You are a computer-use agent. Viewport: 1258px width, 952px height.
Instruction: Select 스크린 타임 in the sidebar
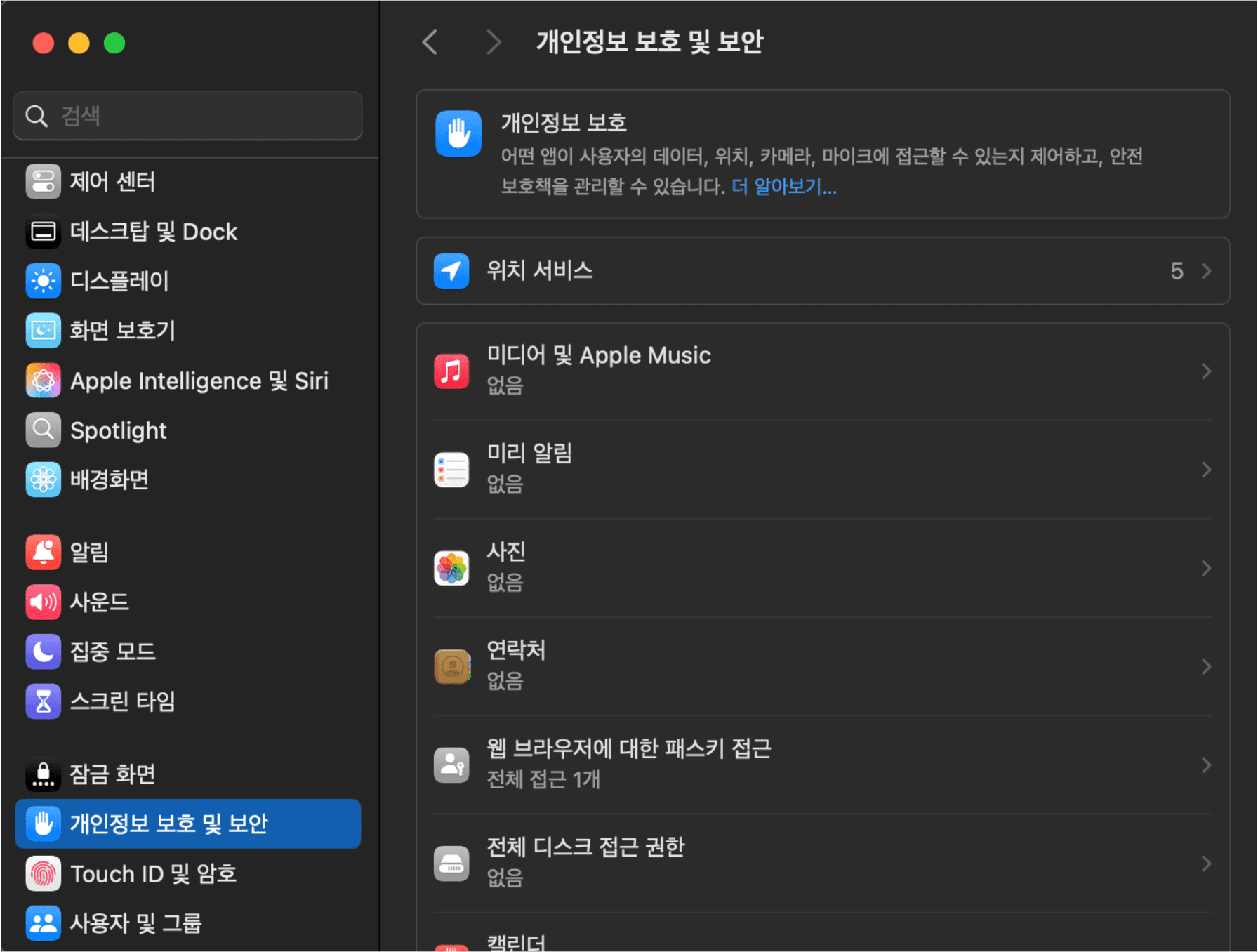(x=123, y=701)
